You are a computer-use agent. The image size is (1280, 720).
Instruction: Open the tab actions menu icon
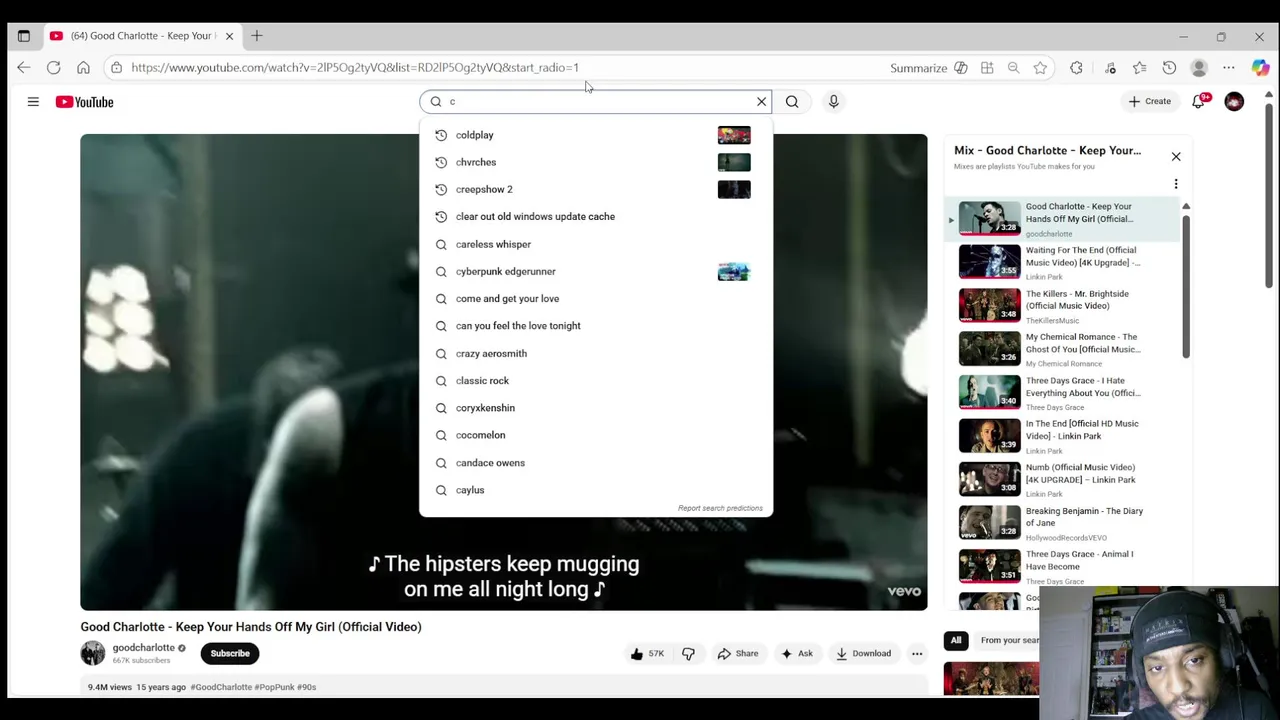click(x=24, y=36)
